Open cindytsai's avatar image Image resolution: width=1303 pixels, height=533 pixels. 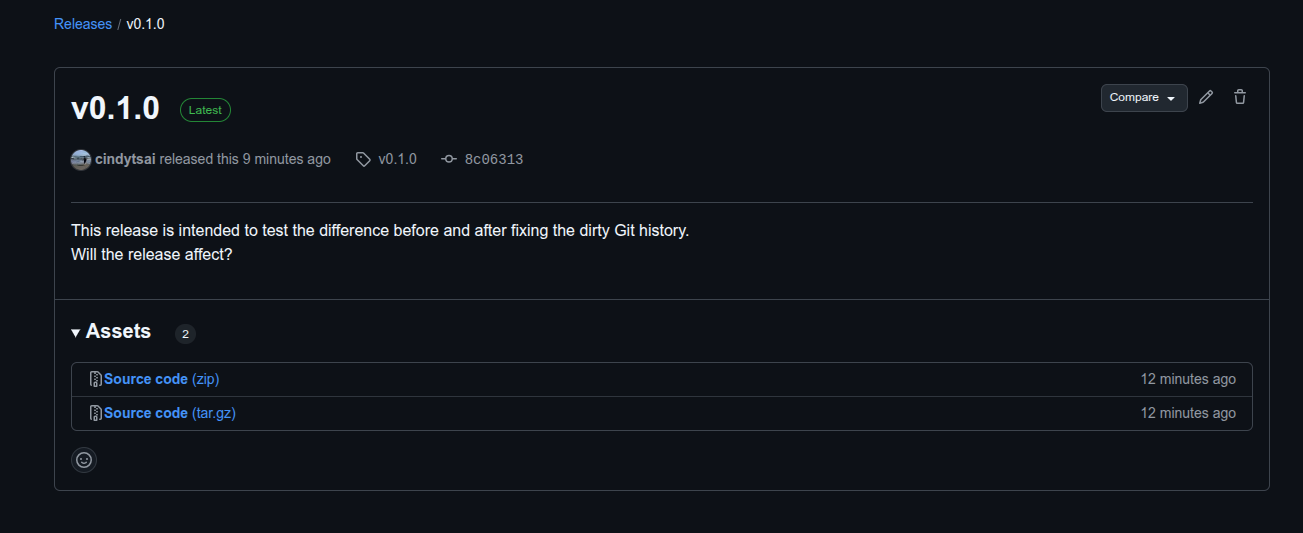point(81,159)
